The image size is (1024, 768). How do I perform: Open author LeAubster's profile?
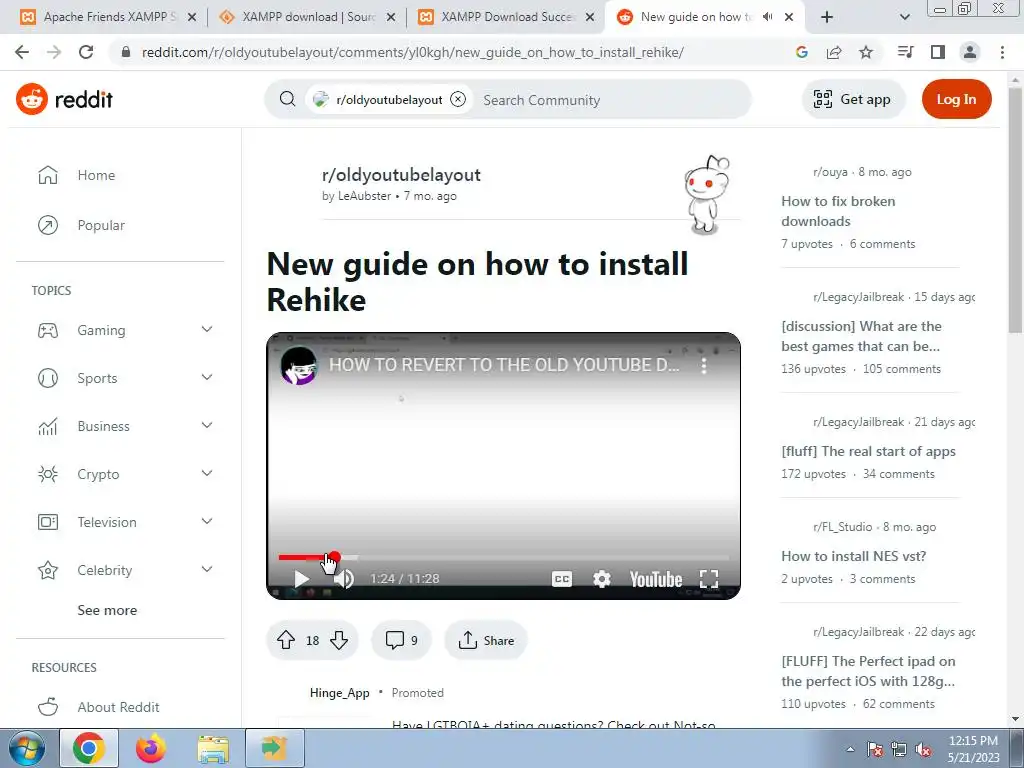pyautogui.click(x=364, y=196)
